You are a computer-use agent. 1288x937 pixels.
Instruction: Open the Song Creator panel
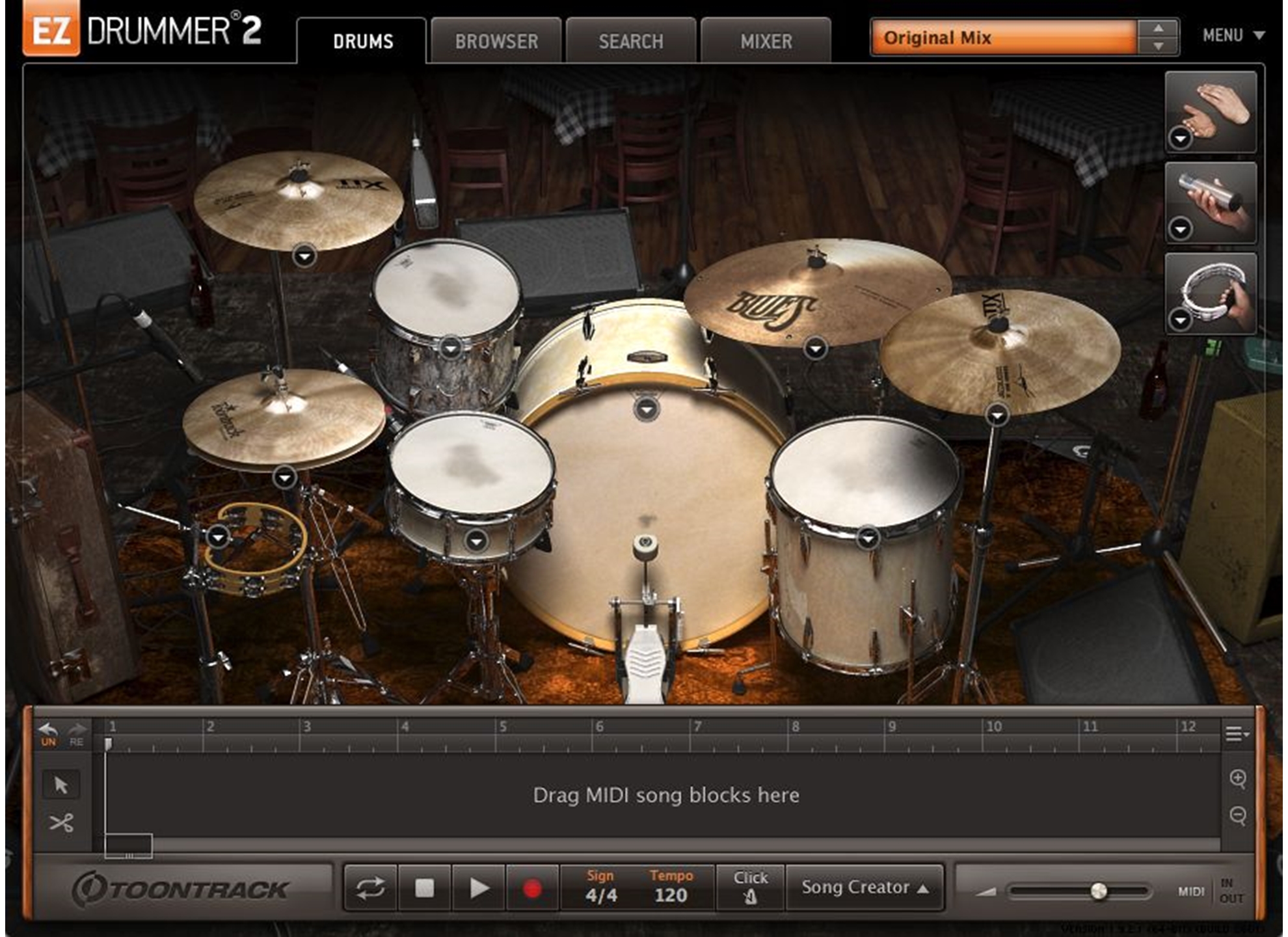point(865,888)
